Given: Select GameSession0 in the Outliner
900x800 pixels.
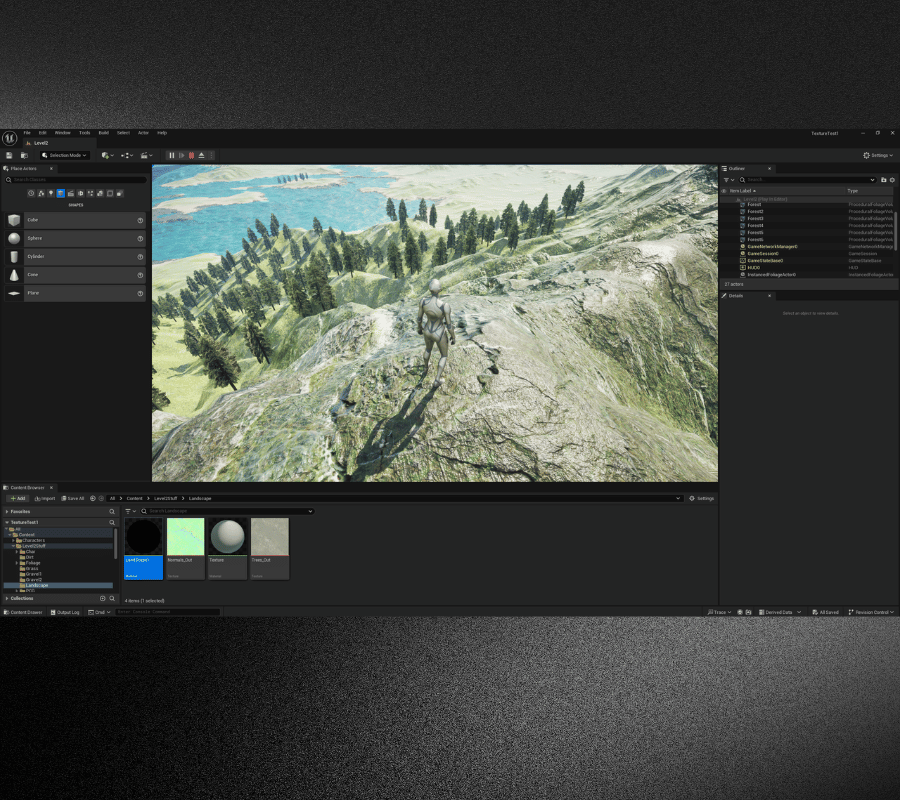Looking at the screenshot, I should tap(763, 254).
